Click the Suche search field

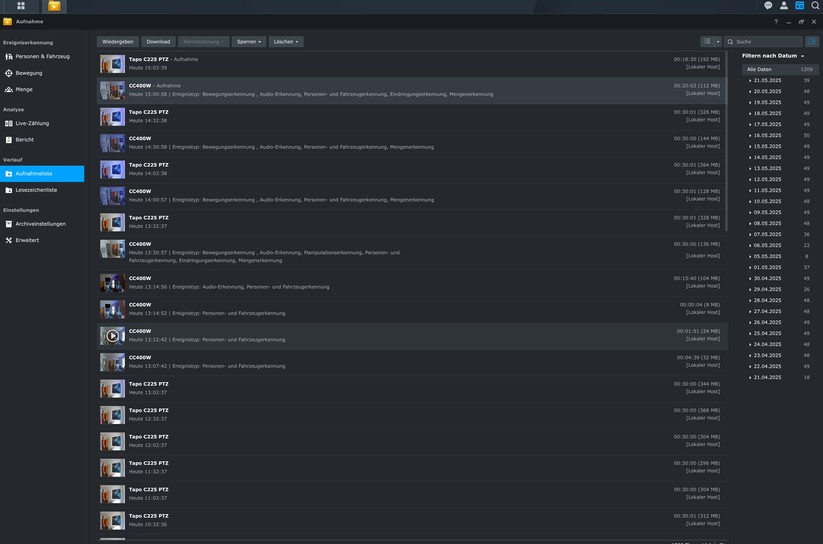coord(764,41)
